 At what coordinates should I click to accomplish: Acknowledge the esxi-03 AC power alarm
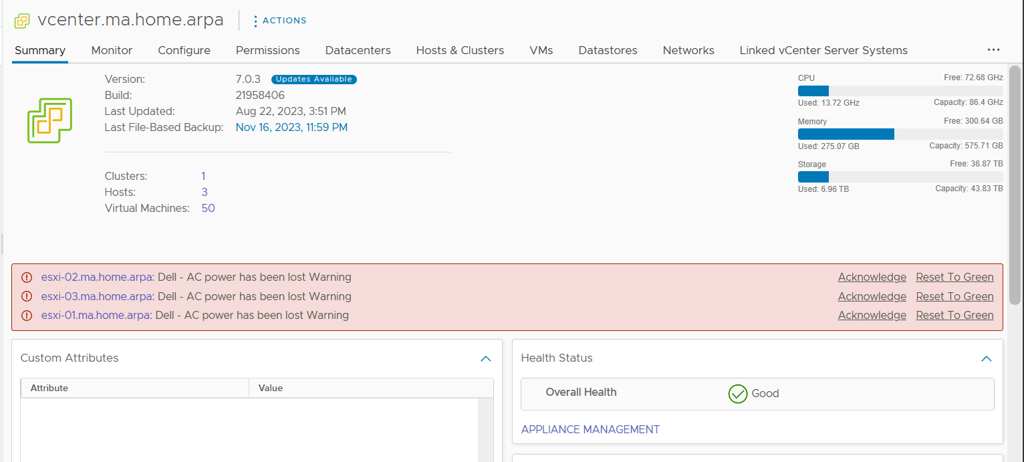(x=872, y=296)
